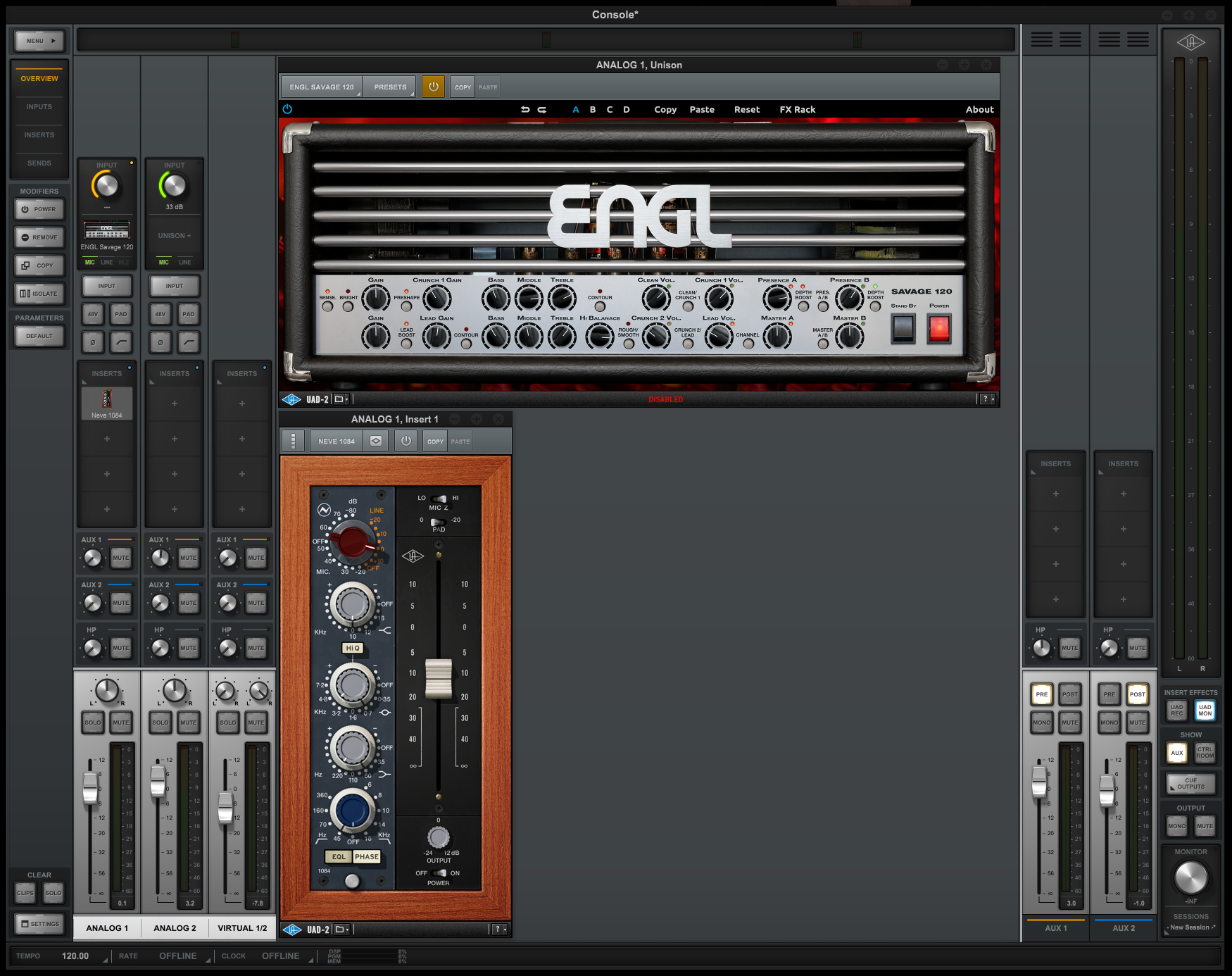Click the REMOVE modifier button
This screenshot has width=1232, height=976.
(39, 237)
